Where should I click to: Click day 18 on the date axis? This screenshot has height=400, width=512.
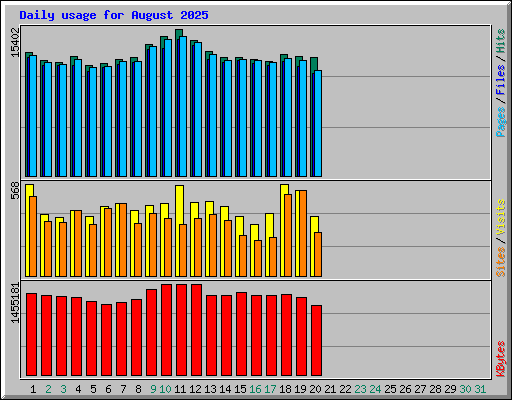(x=285, y=389)
